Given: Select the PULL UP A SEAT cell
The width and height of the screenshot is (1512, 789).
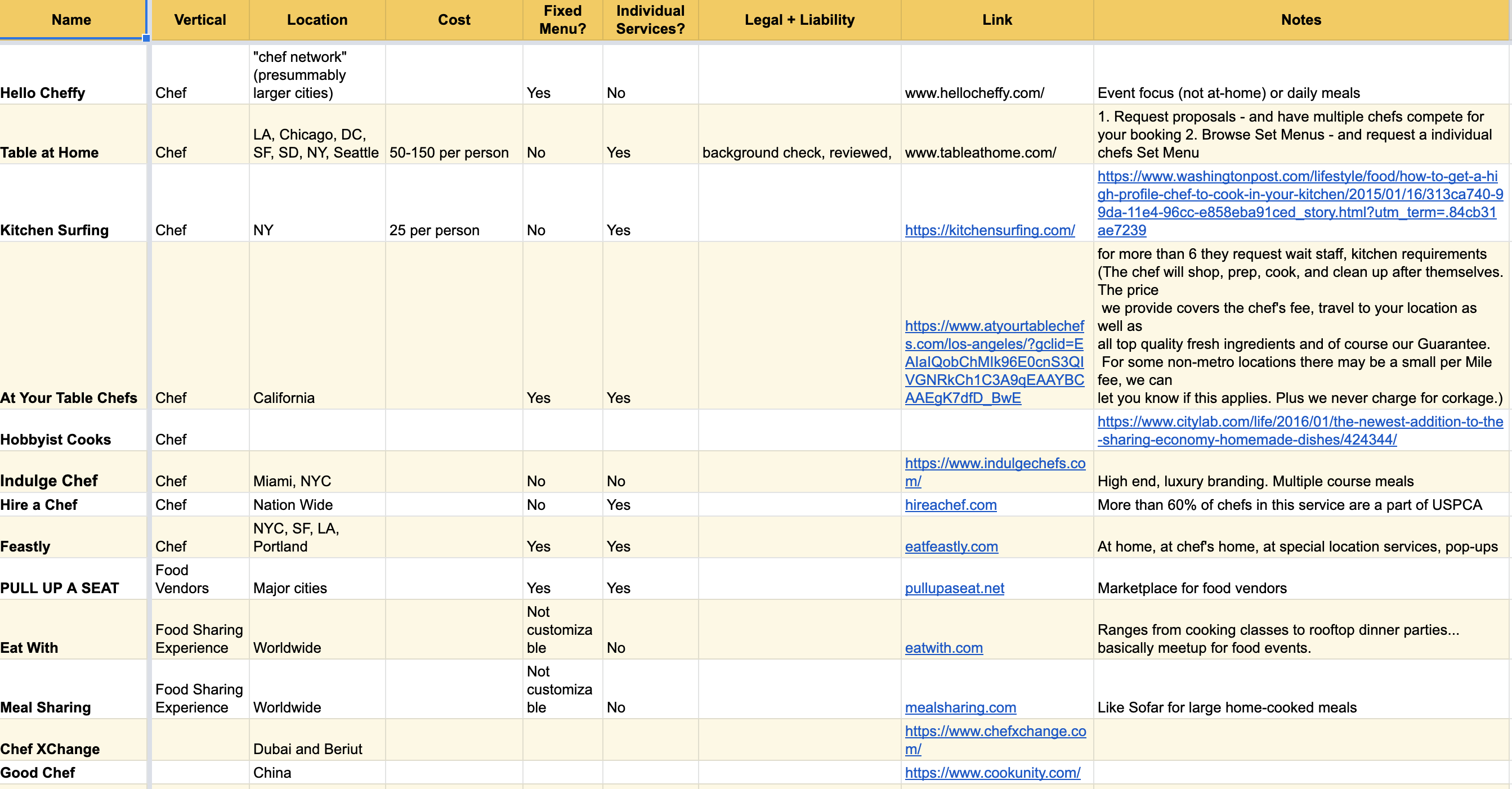Looking at the screenshot, I should click(x=73, y=579).
